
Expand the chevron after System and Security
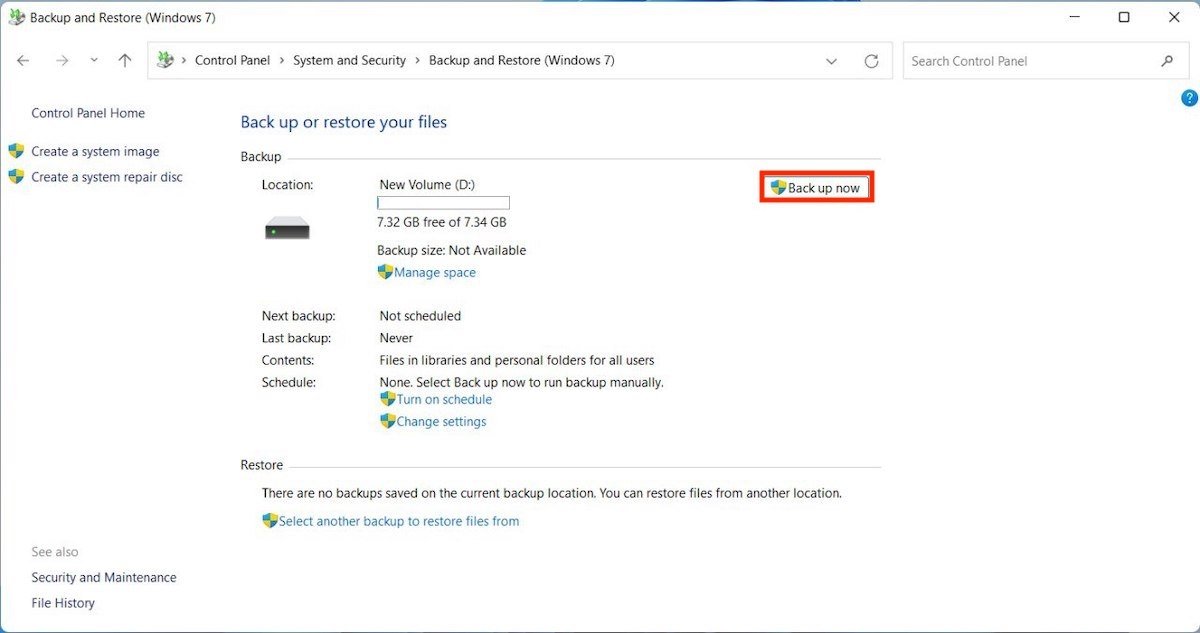418,61
